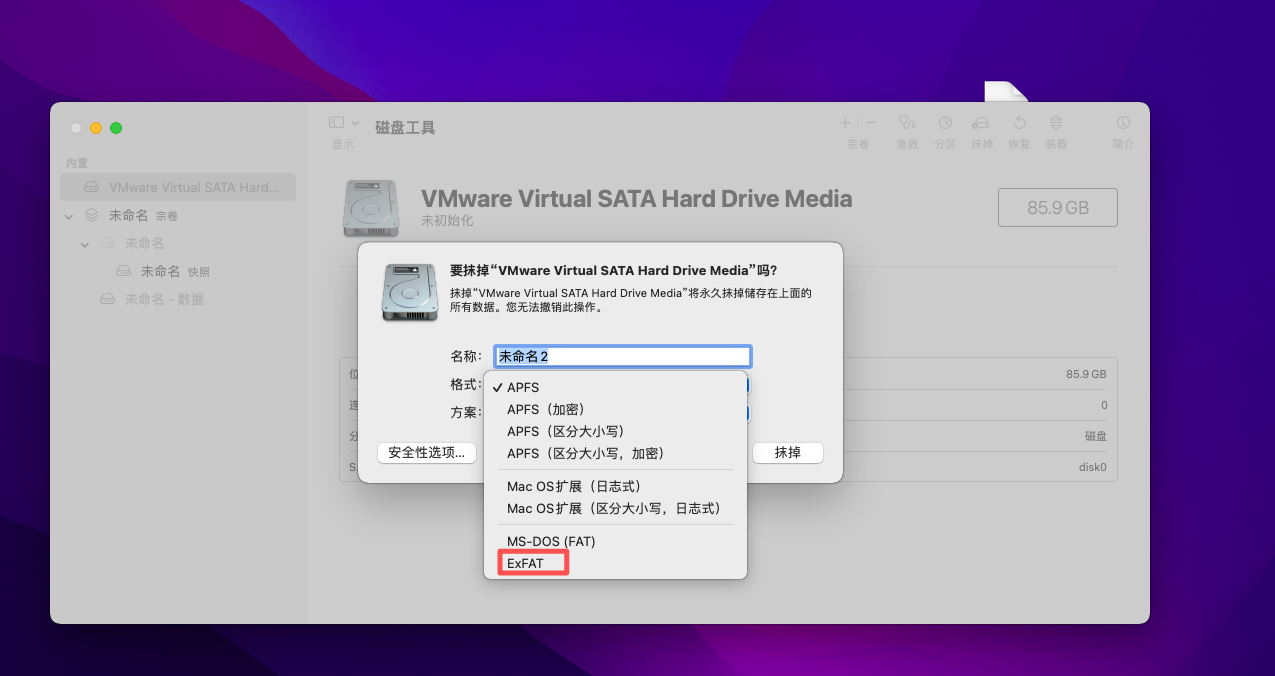The width and height of the screenshot is (1275, 676).
Task: Click 磁盘 type value in info table
Action: 1096,436
